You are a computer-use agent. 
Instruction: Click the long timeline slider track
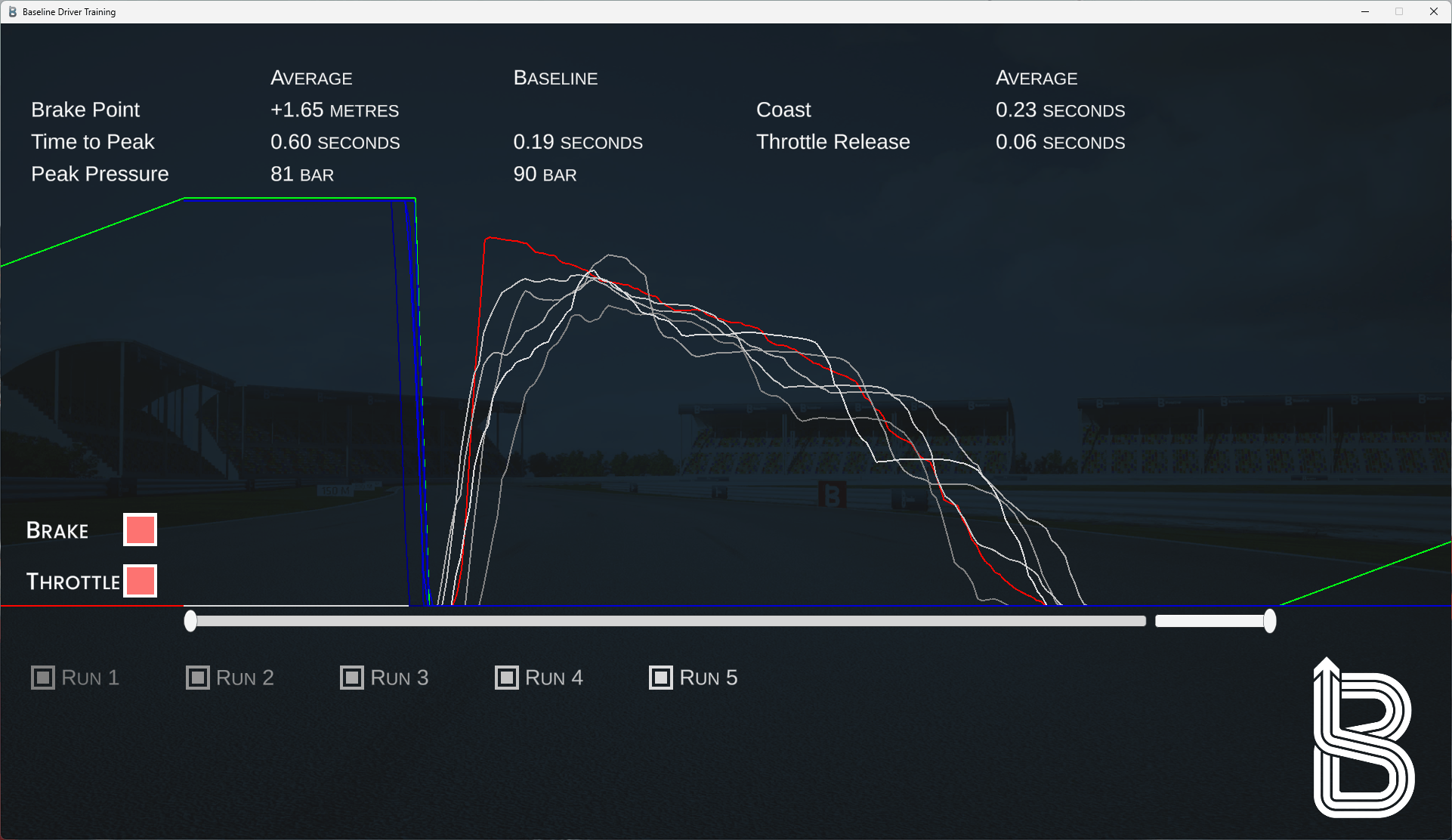click(669, 621)
